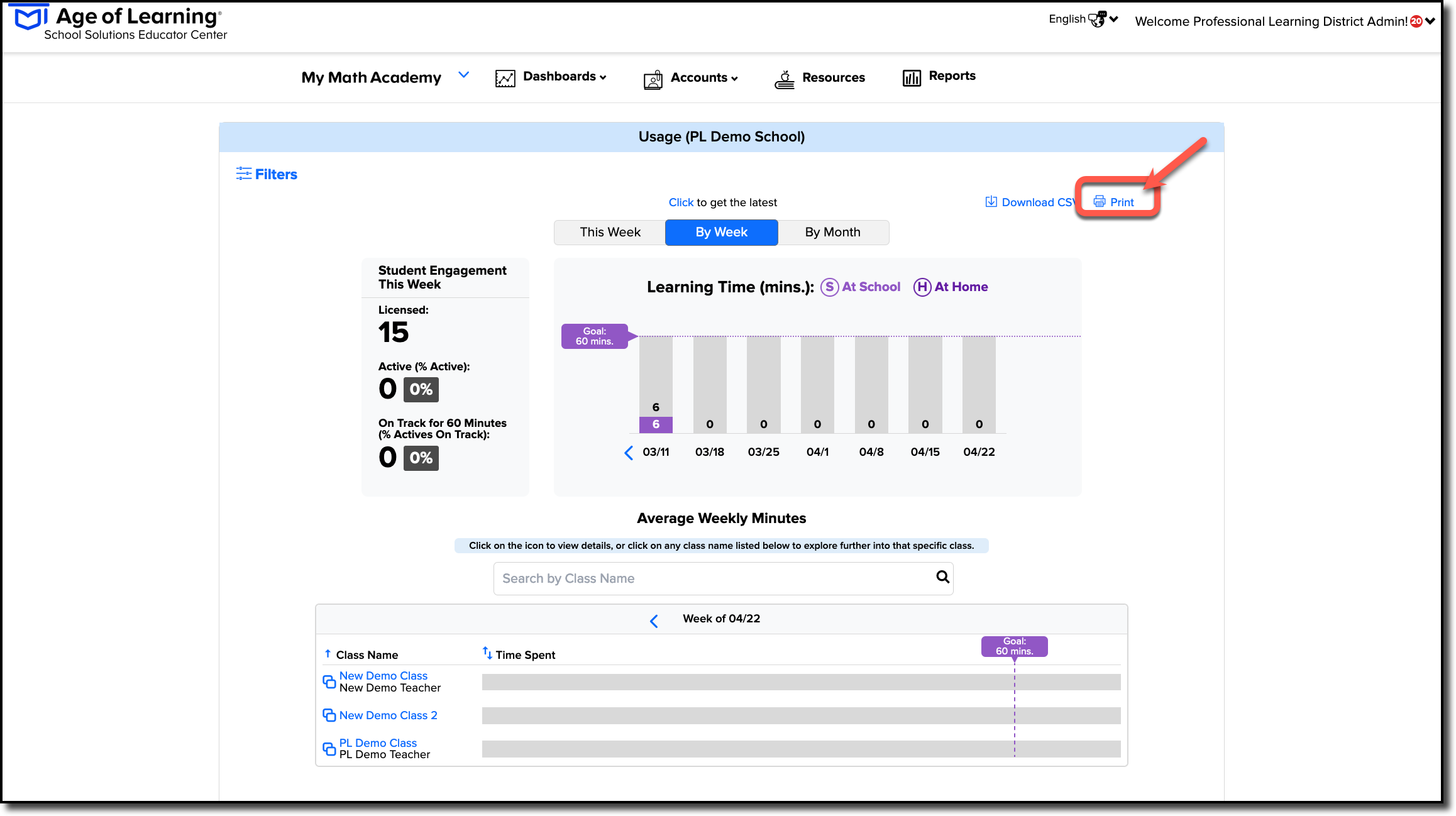Click the 'Active (% Active):' label
Screen dimensions: 1456x816
424,367
